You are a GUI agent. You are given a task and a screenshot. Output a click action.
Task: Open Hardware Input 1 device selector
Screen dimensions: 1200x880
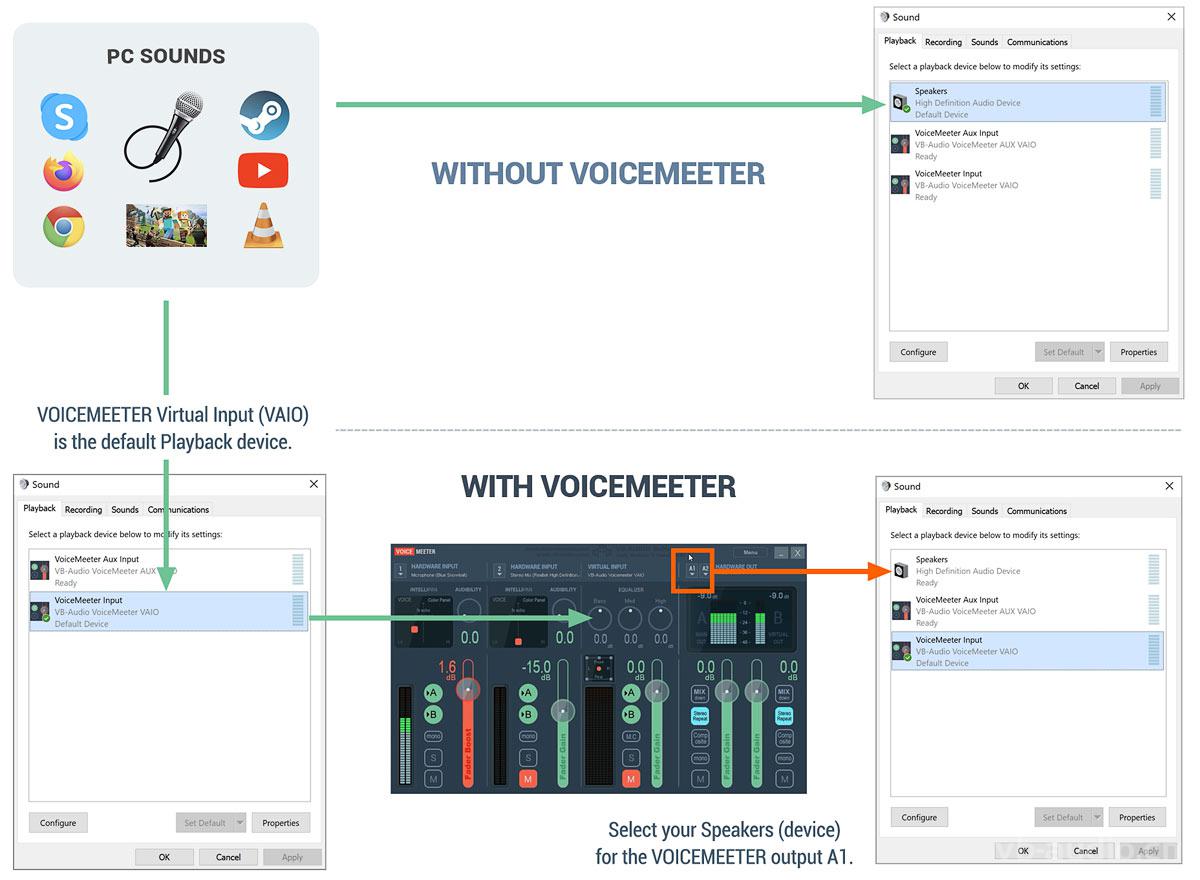point(400,570)
